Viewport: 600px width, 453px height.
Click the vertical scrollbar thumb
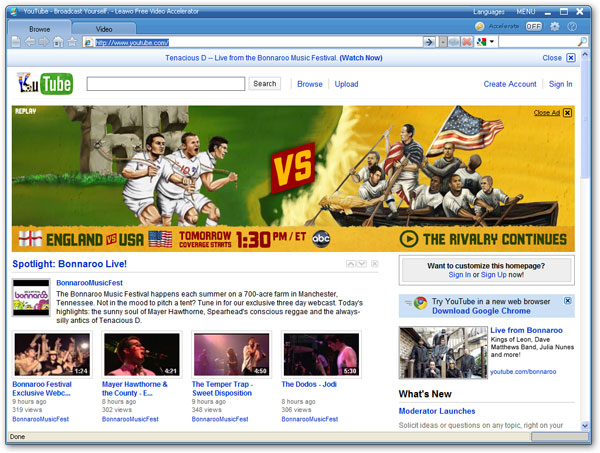[585, 119]
